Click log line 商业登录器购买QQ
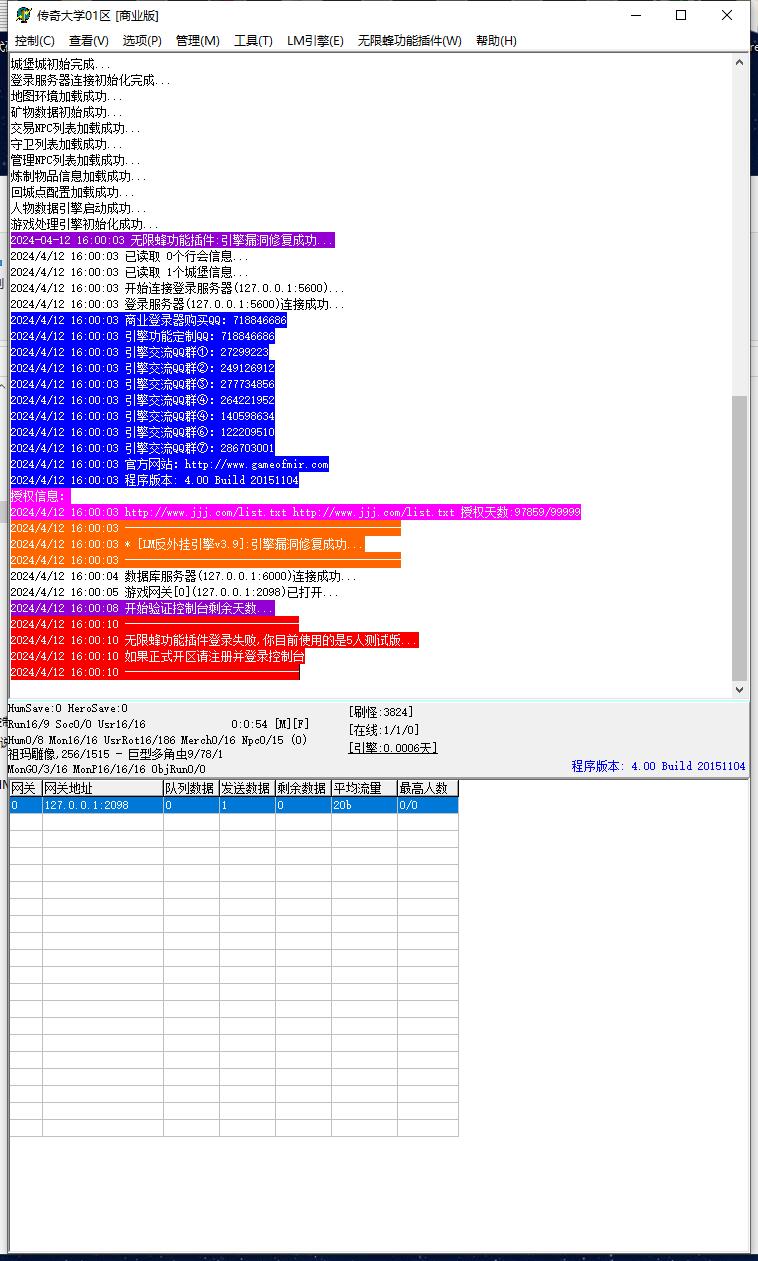 point(149,320)
